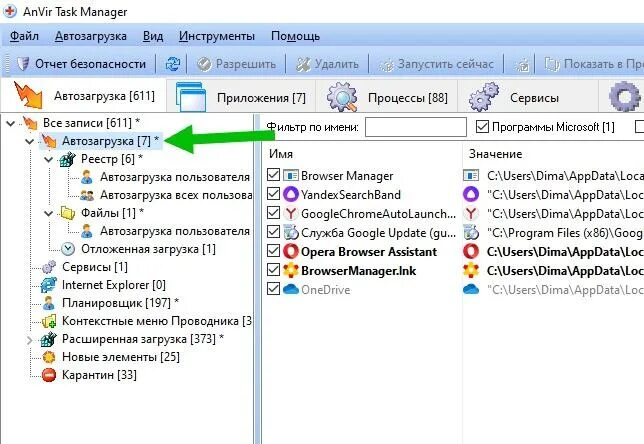Click the cloud icon in OneDrive Значение cell

tap(471, 290)
